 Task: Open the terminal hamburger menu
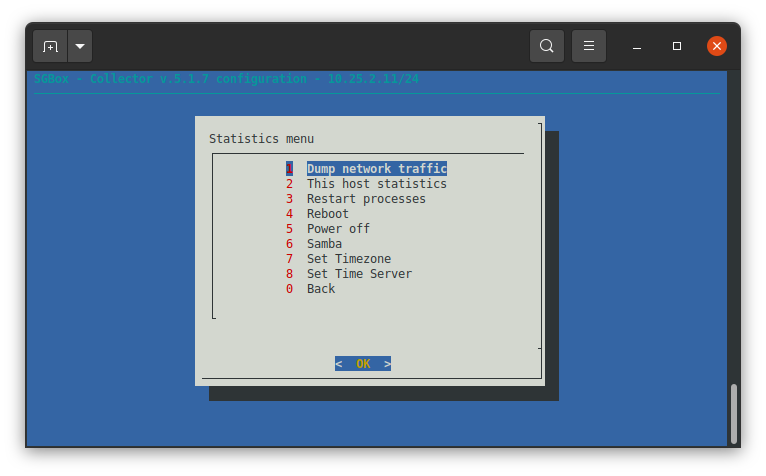pos(589,46)
